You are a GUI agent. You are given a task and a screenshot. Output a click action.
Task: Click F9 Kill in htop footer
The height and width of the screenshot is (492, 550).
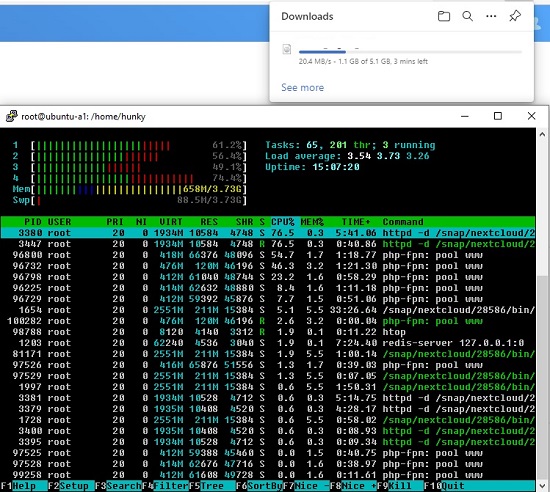pos(400,486)
